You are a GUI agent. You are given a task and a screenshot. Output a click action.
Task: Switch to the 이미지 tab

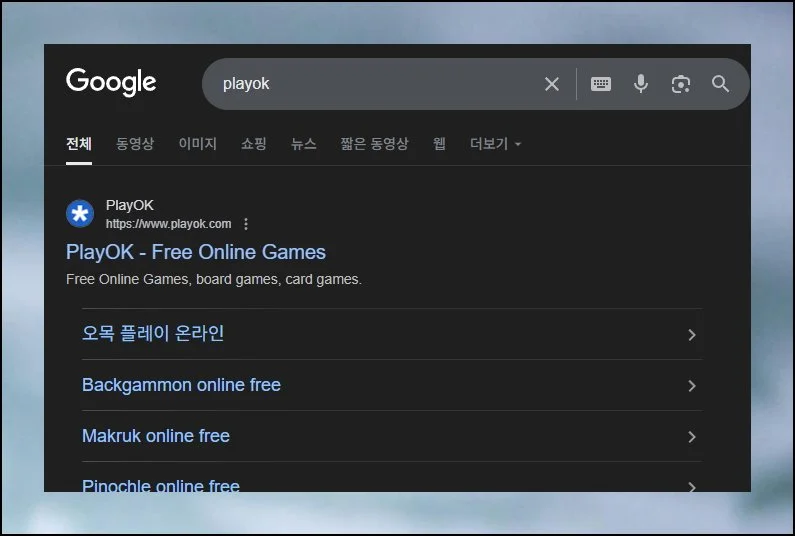[x=197, y=144]
